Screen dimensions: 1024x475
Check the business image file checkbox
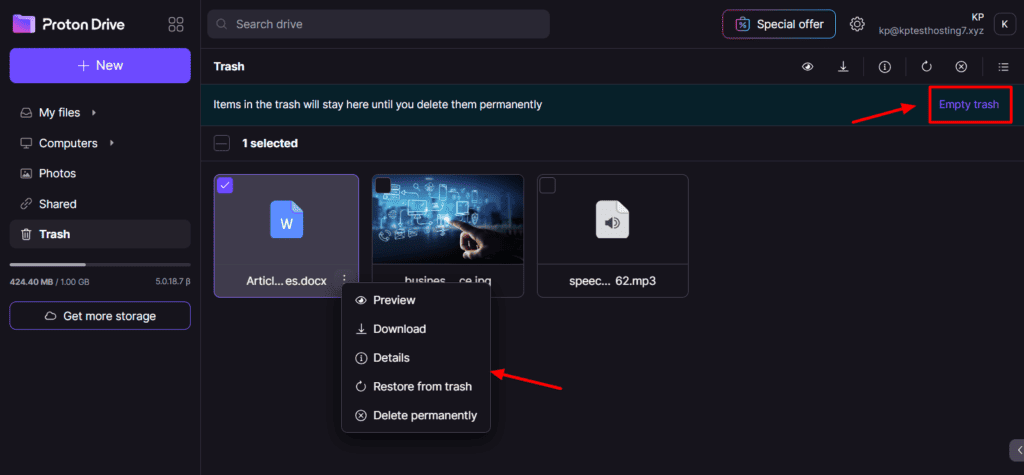point(383,185)
